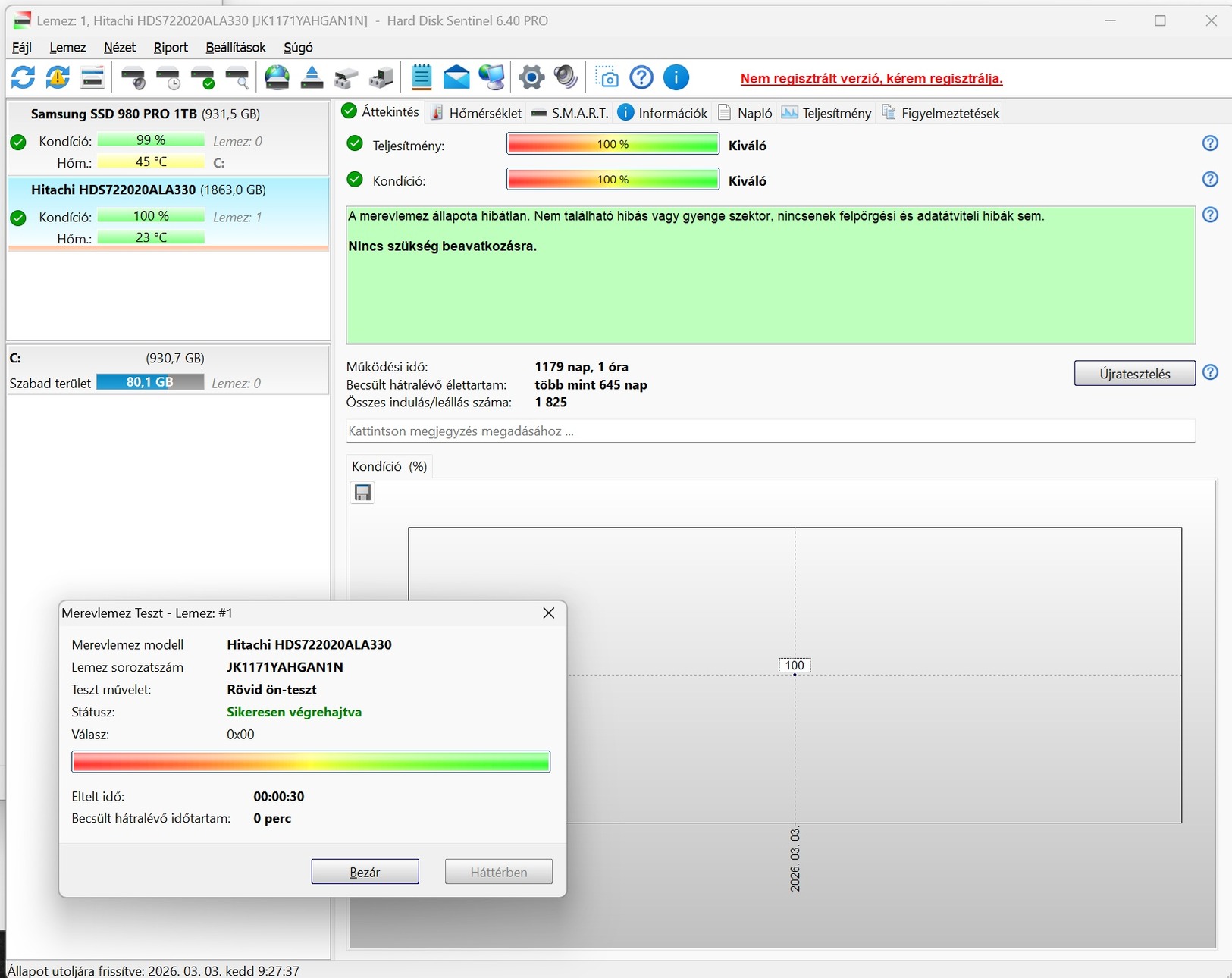This screenshot has width=1232, height=978.
Task: Click the floppy save icon above the graph
Action: pyautogui.click(x=363, y=493)
